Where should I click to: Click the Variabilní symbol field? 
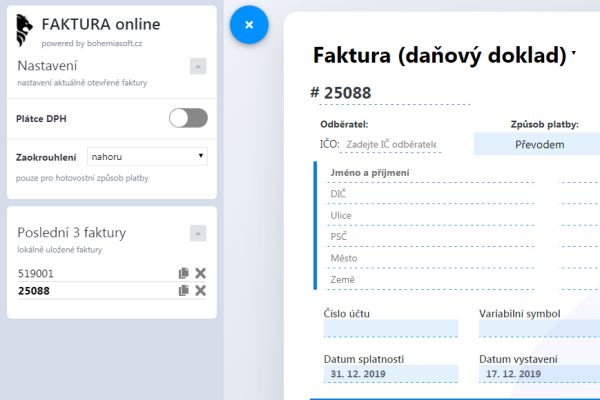540,328
